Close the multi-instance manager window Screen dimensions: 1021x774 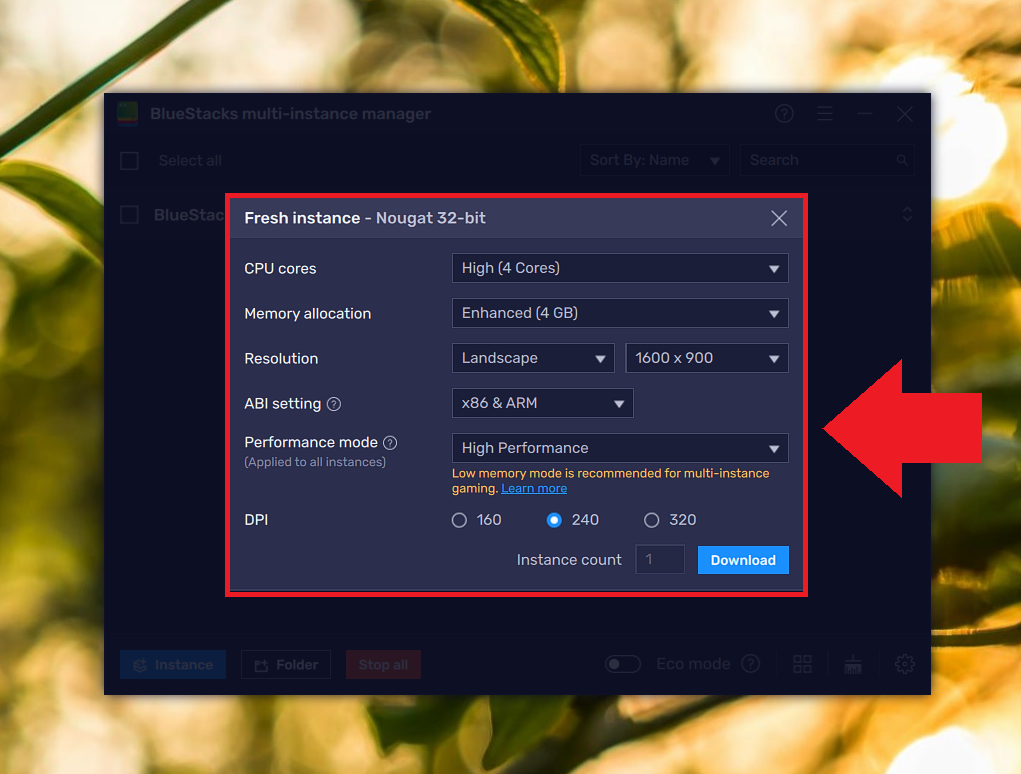[x=904, y=114]
